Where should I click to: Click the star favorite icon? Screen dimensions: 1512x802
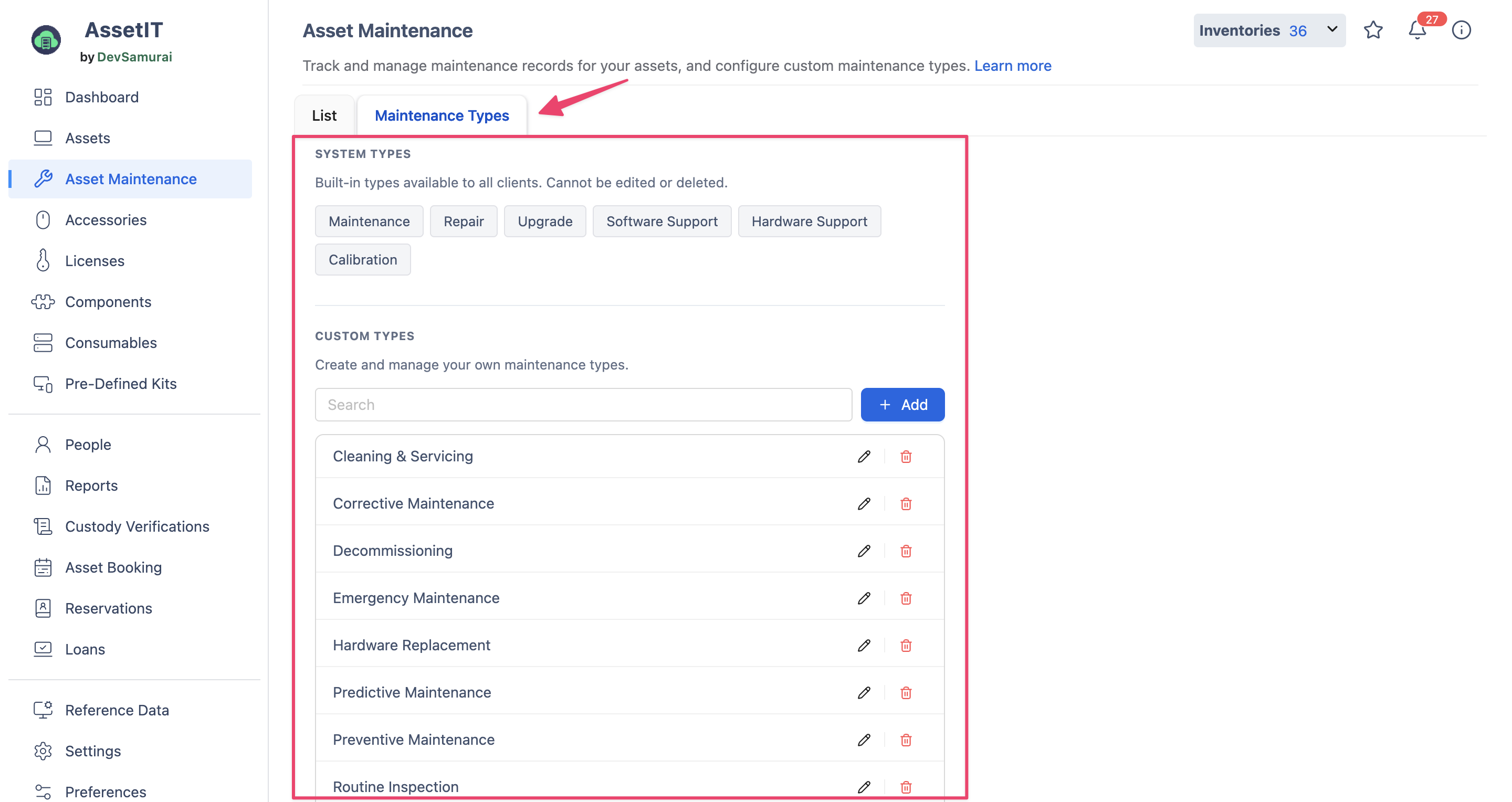(1373, 30)
